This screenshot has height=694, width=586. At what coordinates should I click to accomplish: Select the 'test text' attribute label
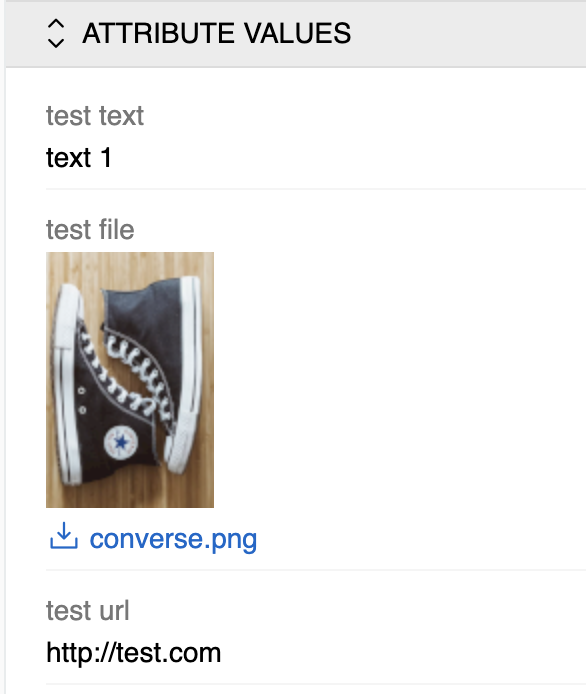pos(95,116)
